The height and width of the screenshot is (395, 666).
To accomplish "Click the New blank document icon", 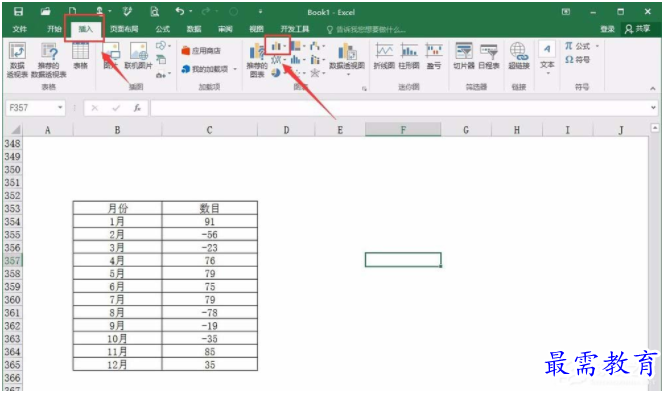I will [73, 12].
